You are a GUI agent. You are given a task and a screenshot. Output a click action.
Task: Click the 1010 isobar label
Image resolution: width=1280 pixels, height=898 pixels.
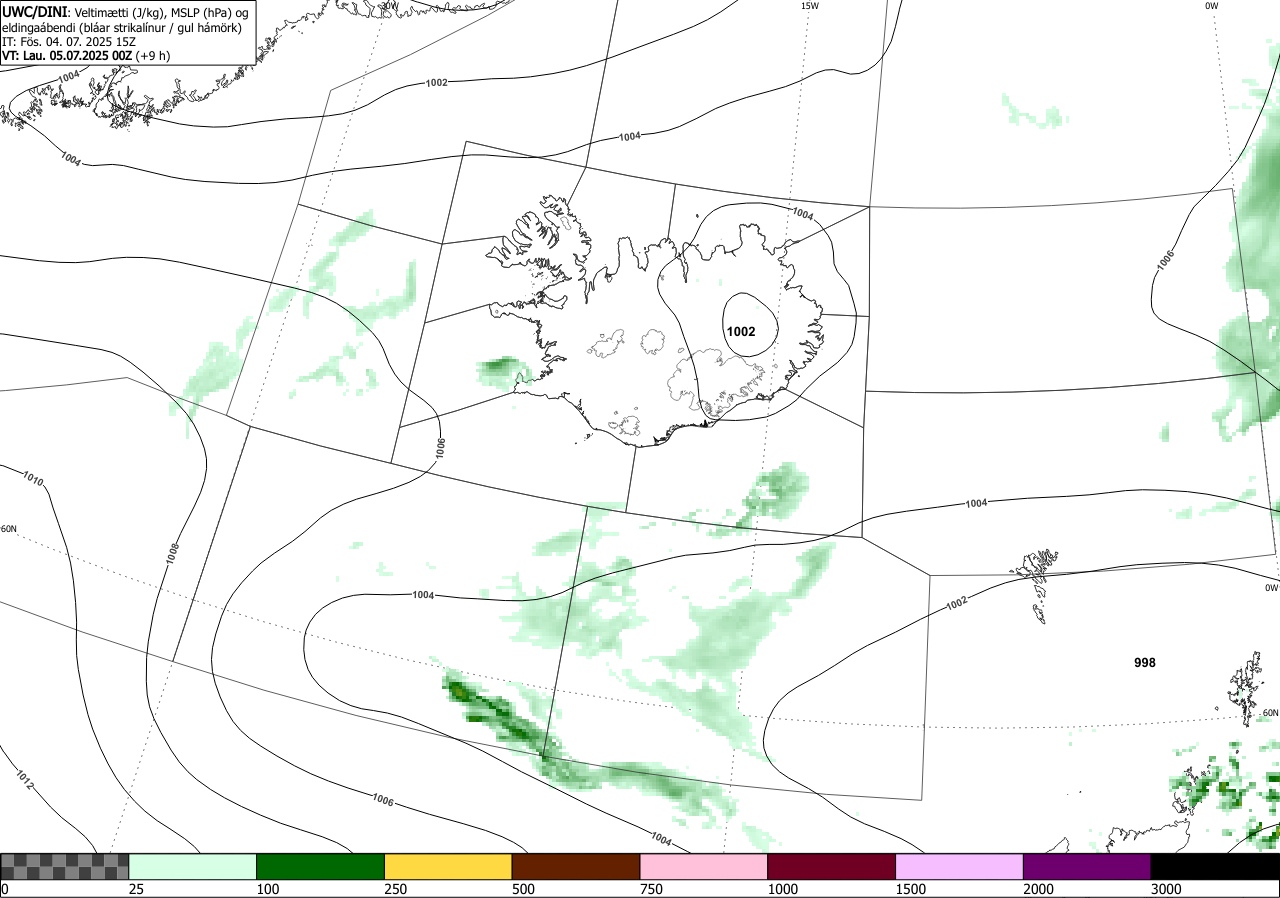click(x=33, y=481)
